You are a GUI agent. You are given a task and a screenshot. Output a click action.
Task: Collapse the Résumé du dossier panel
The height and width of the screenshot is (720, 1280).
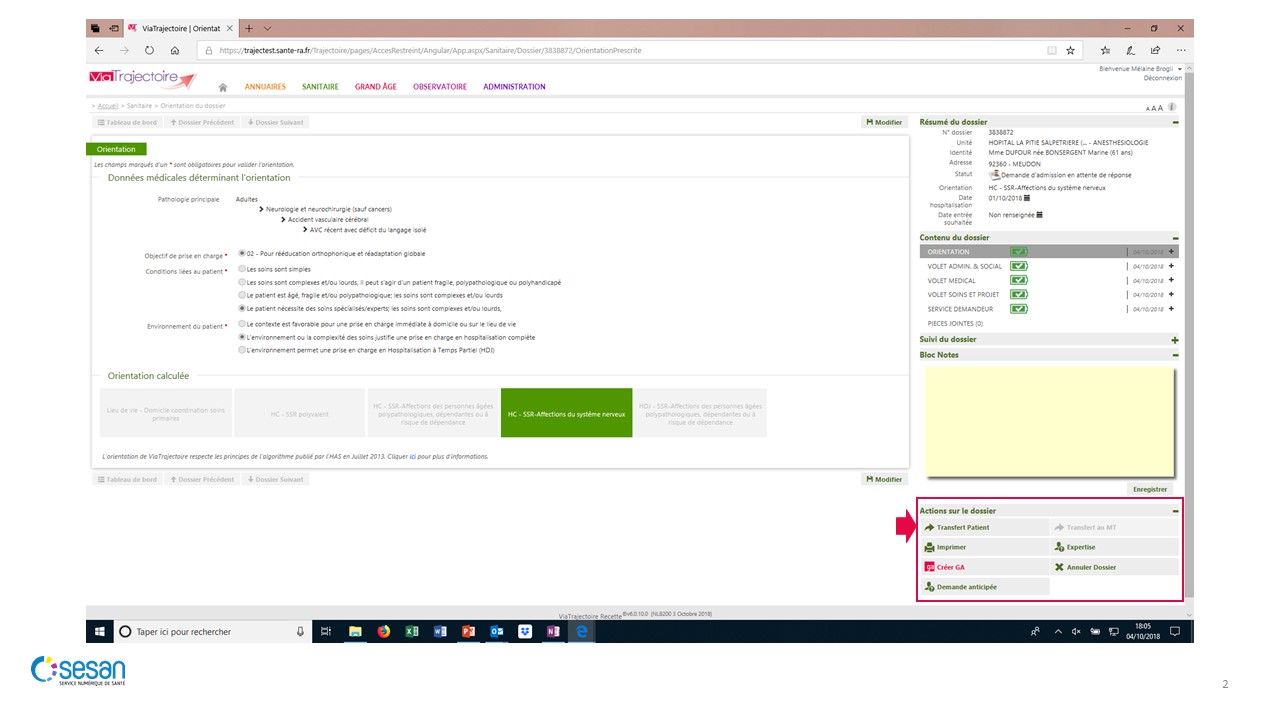coord(1175,122)
